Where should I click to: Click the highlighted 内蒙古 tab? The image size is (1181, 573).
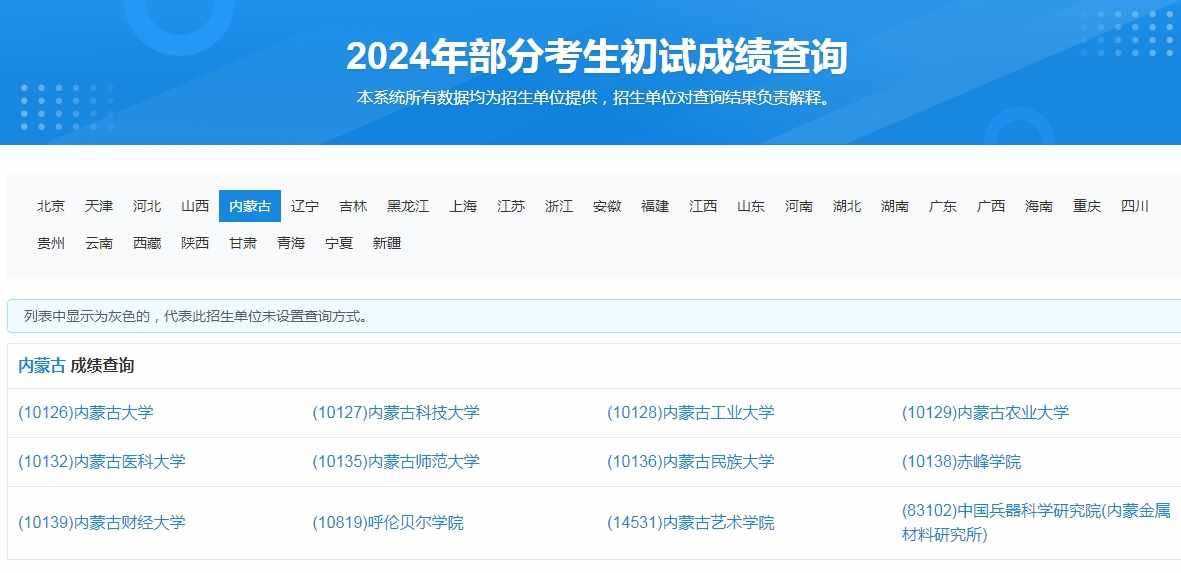(x=249, y=206)
